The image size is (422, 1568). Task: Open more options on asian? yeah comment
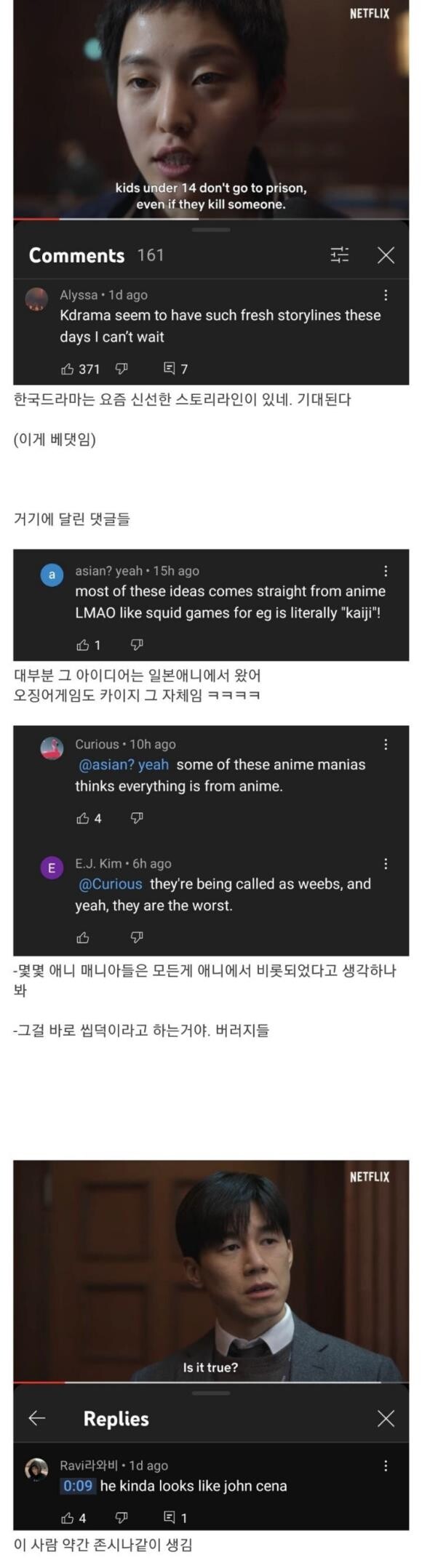(386, 571)
